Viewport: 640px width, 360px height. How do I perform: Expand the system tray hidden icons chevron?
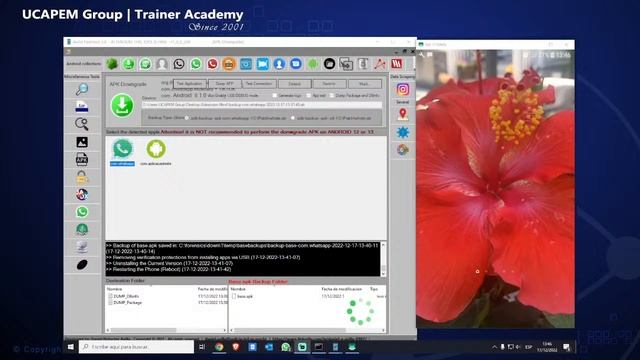[494, 347]
